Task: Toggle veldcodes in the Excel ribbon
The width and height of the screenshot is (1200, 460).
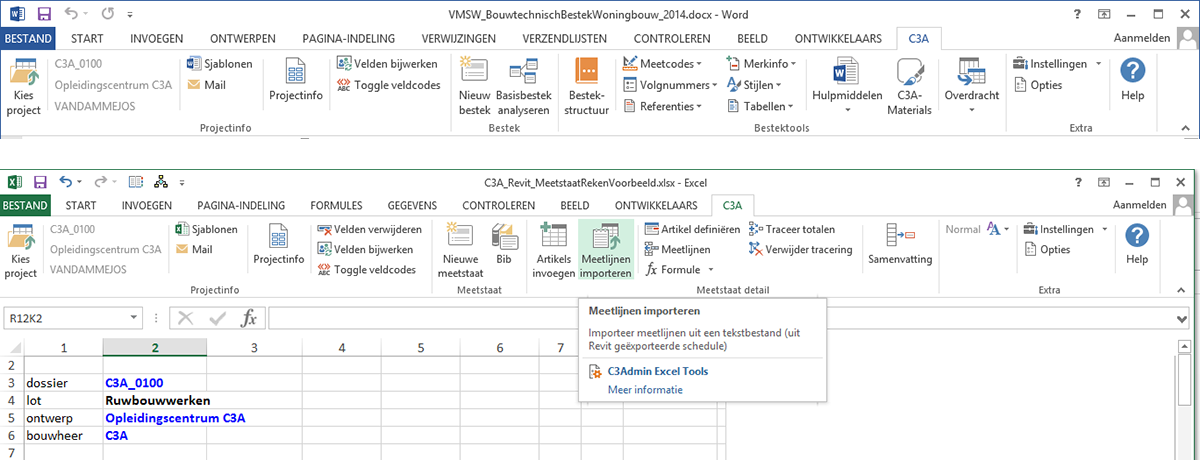Action: tap(366, 270)
